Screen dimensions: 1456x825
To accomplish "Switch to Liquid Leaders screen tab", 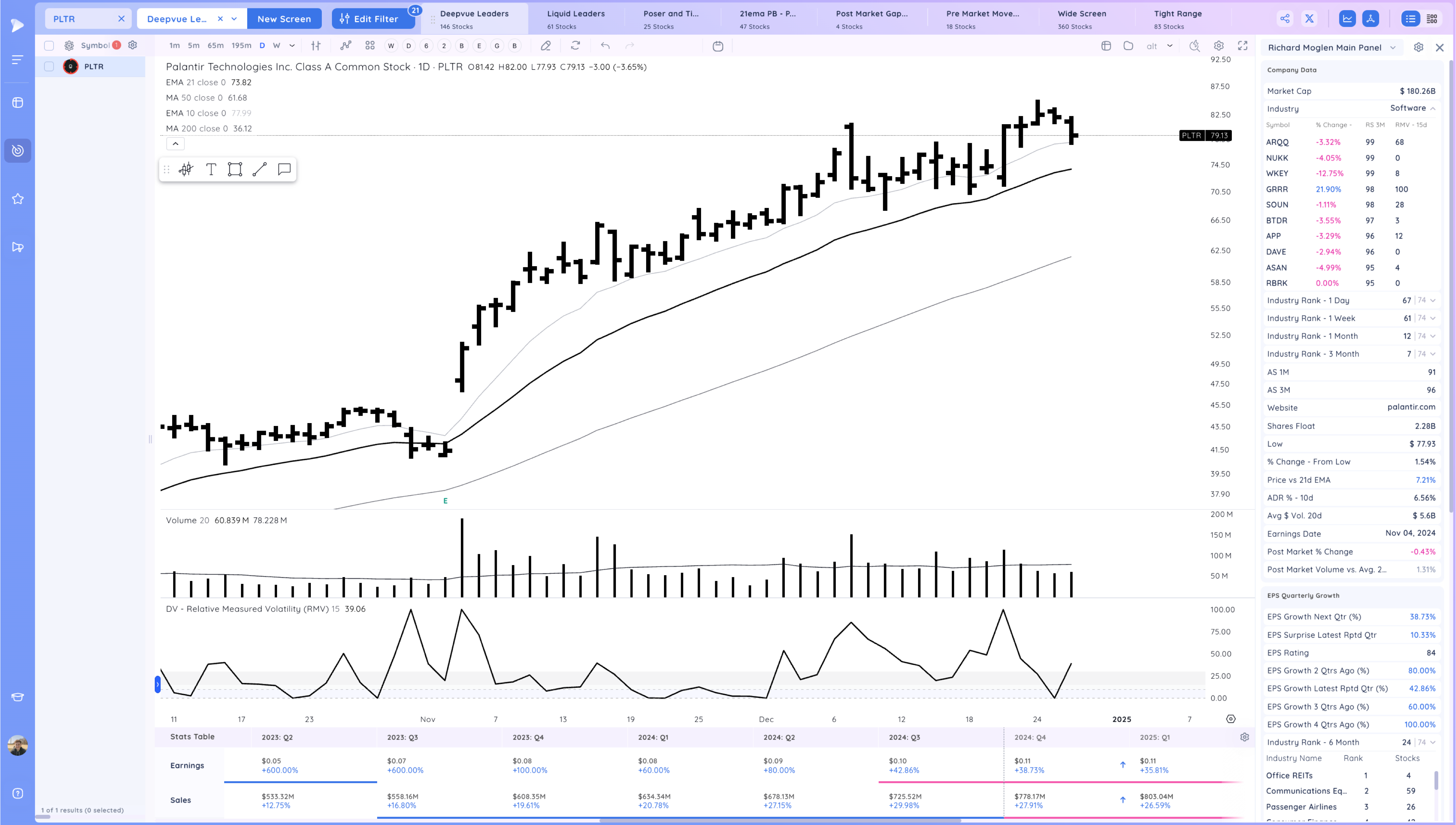I will click(575, 19).
